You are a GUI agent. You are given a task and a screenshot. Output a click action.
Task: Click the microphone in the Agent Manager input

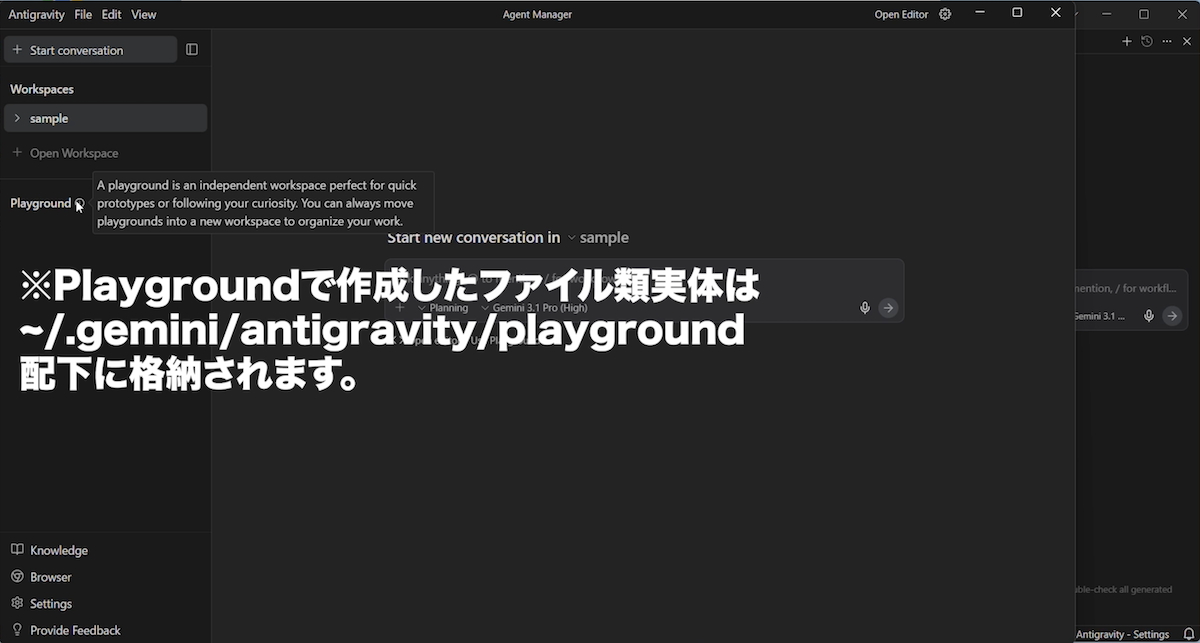865,308
